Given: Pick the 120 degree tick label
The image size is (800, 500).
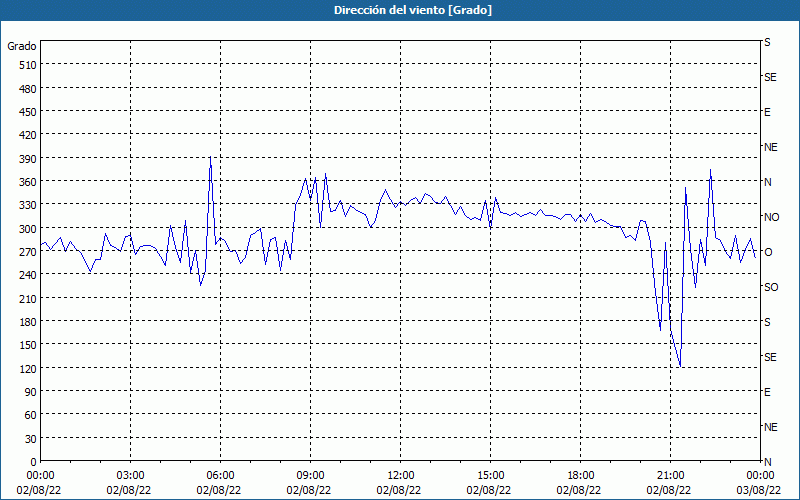Looking at the screenshot, I should (x=27, y=369).
